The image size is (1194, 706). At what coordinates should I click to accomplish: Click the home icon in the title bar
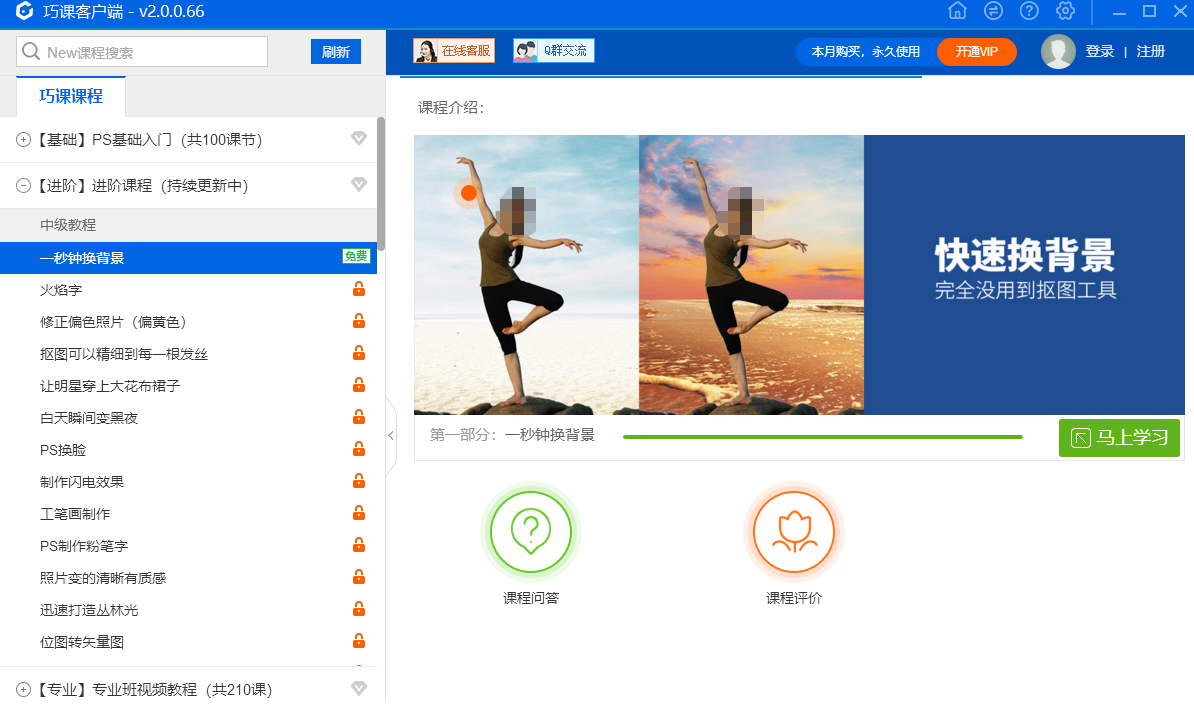click(x=957, y=11)
